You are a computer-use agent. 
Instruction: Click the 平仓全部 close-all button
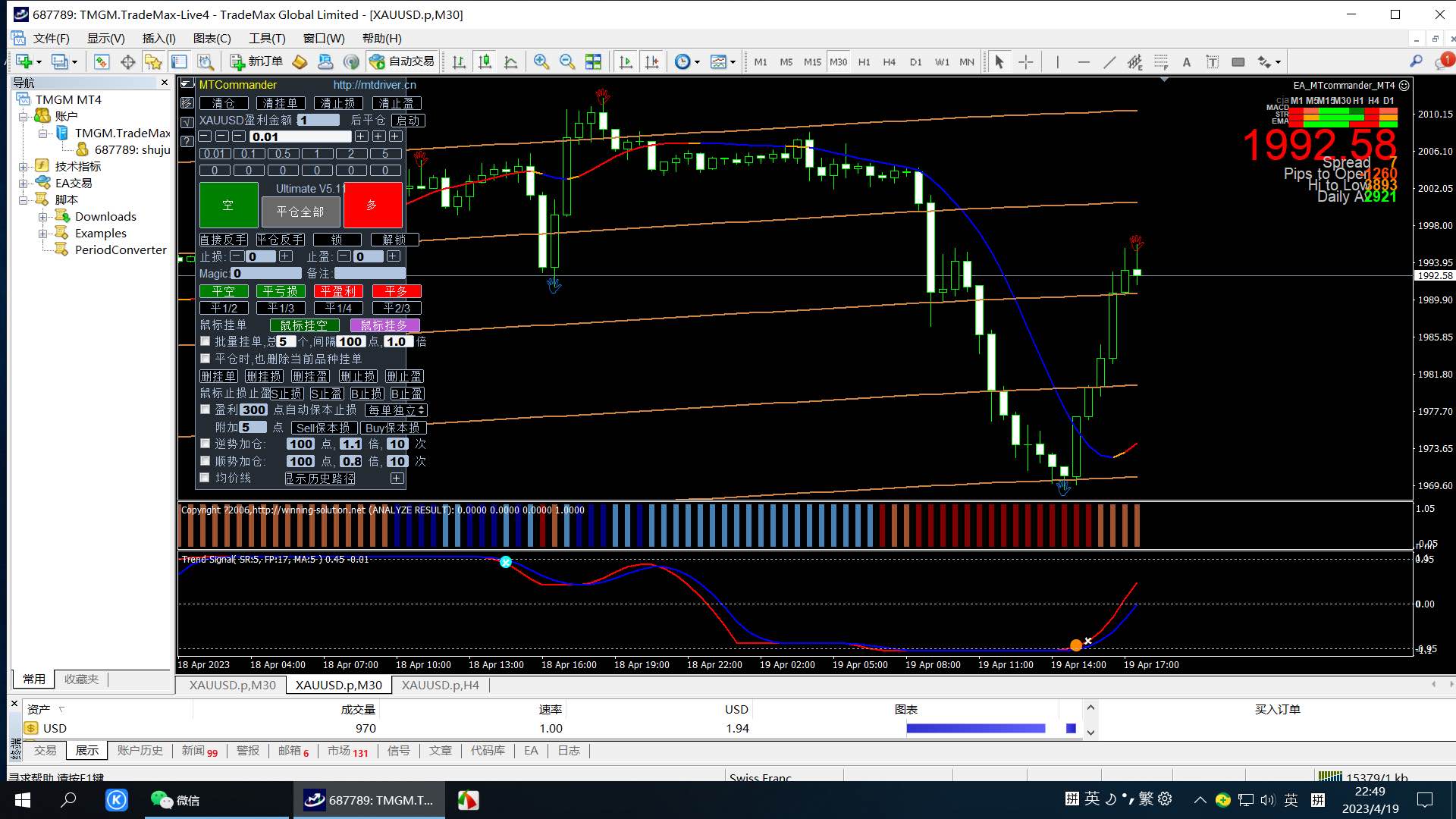[x=300, y=212]
